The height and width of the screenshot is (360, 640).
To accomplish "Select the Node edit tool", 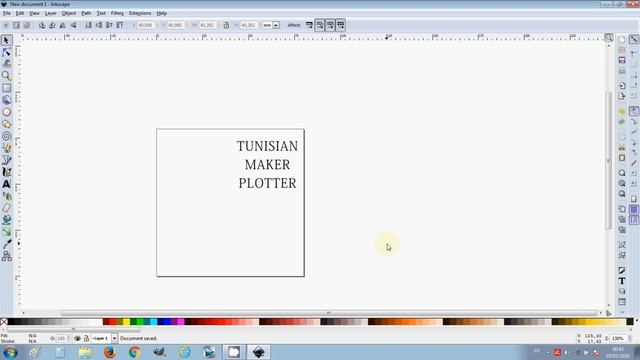I will 6,52.
